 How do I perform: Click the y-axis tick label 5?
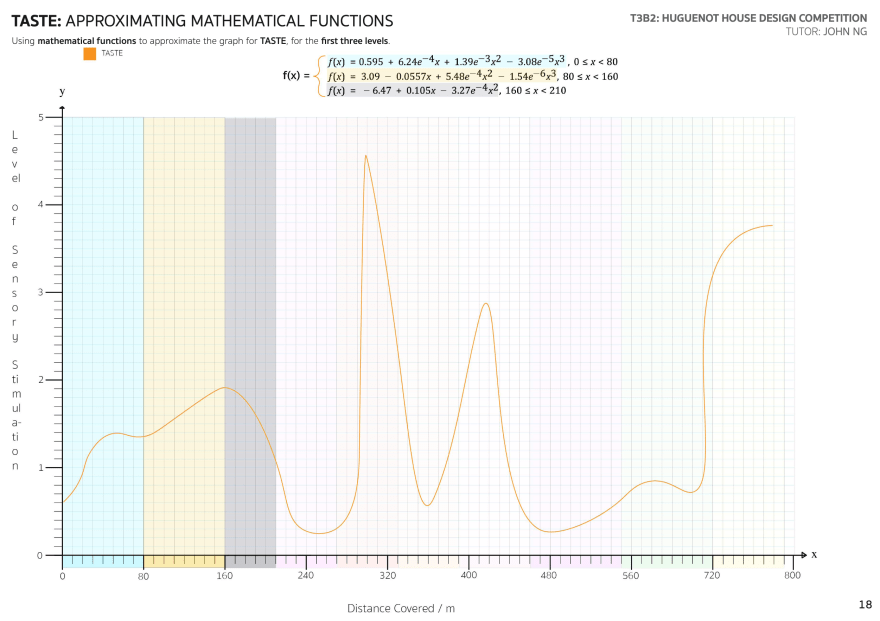click(43, 117)
